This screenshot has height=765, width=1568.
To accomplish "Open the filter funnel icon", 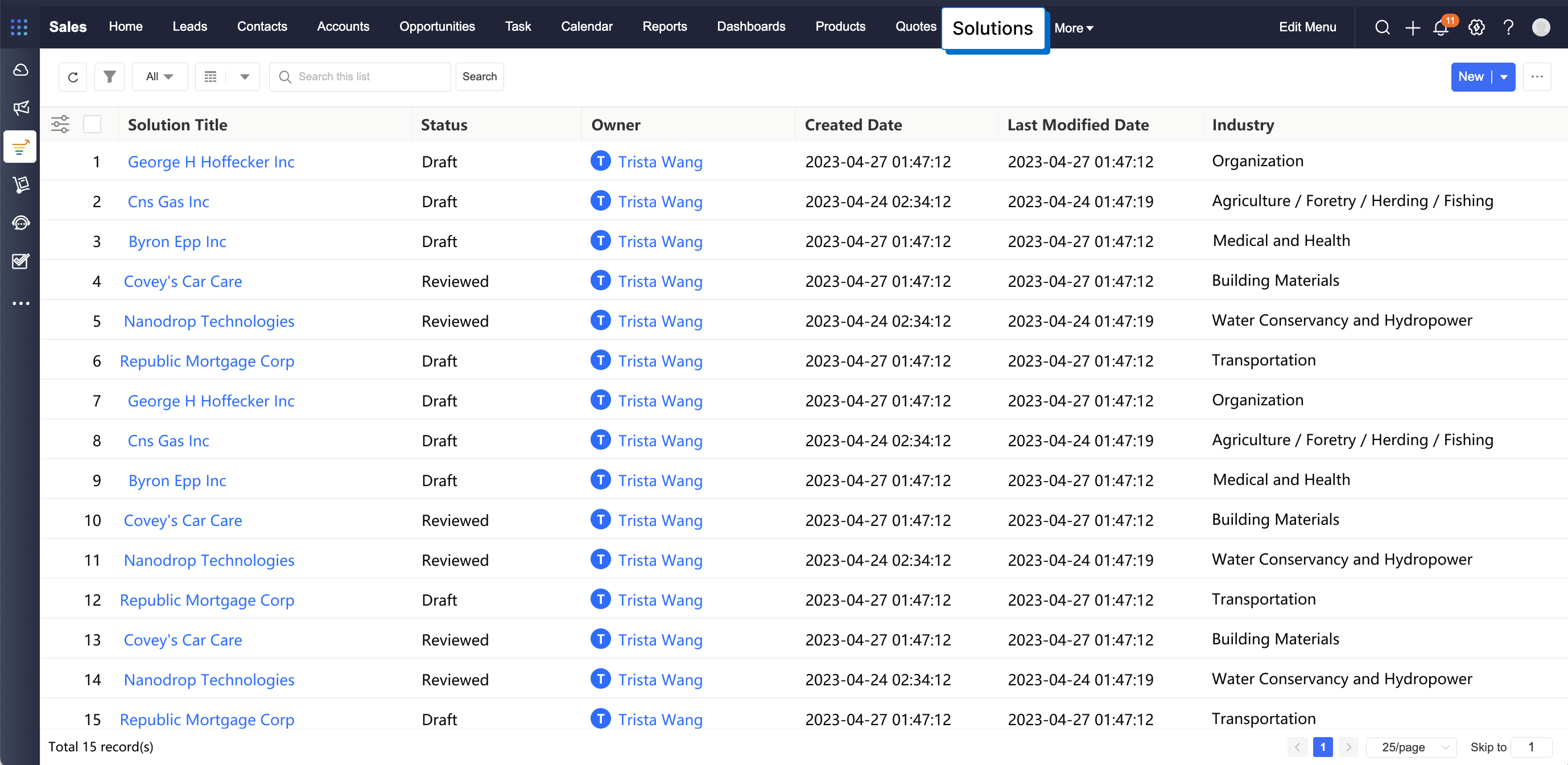I will 110,77.
